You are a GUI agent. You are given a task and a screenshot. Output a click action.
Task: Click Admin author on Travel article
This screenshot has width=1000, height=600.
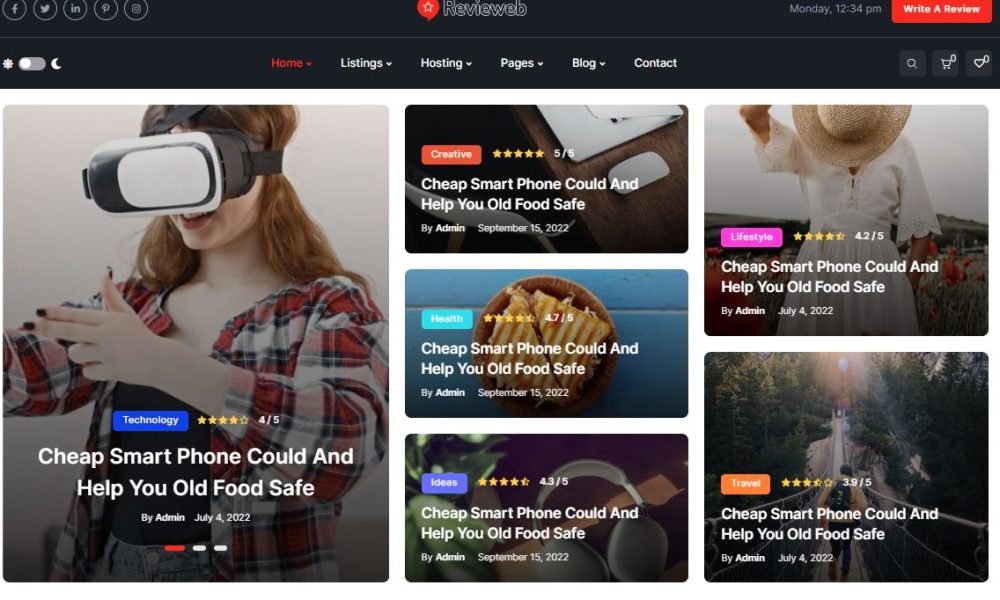[x=750, y=558]
